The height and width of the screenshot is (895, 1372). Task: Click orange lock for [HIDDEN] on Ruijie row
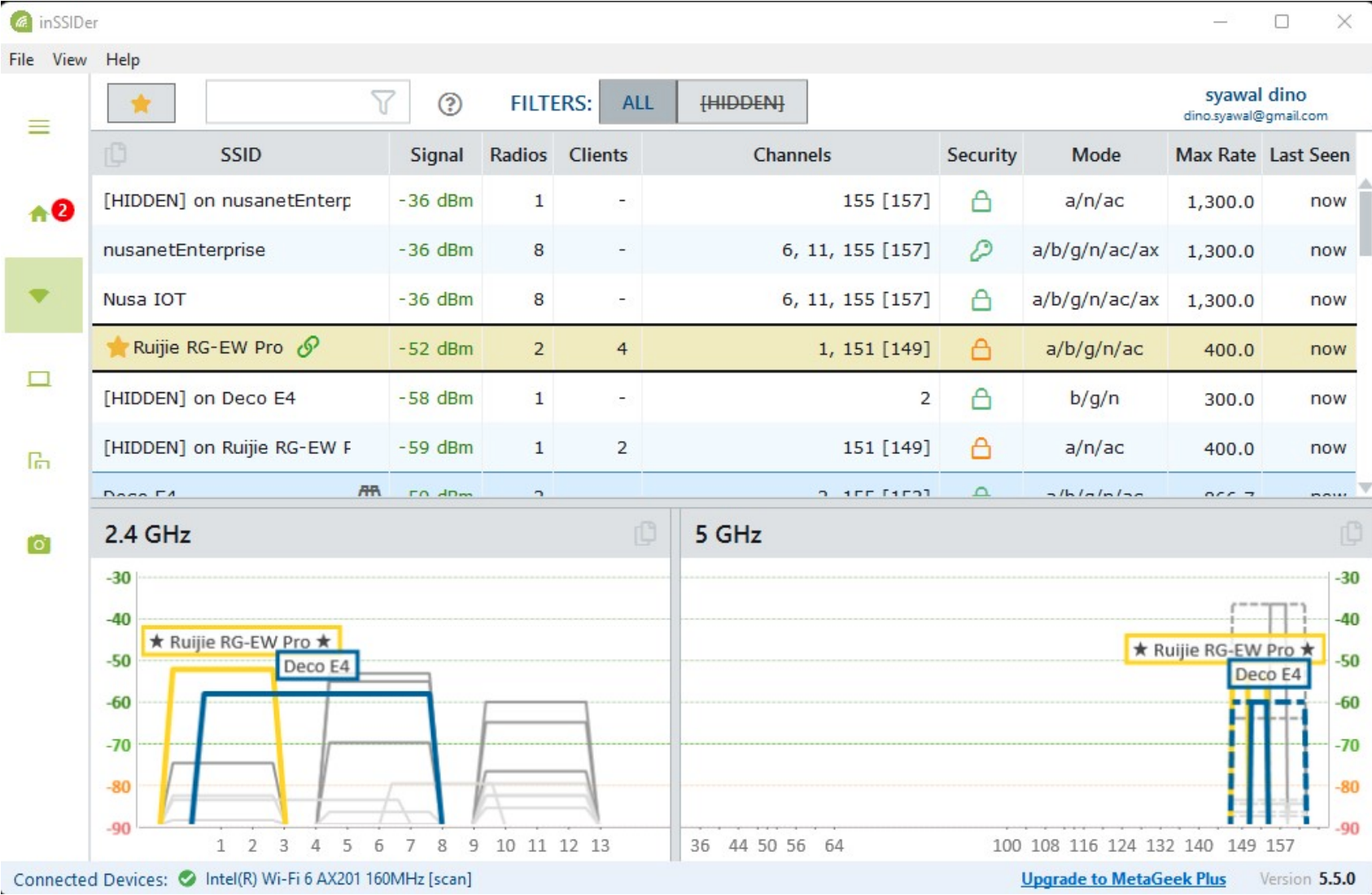981,447
